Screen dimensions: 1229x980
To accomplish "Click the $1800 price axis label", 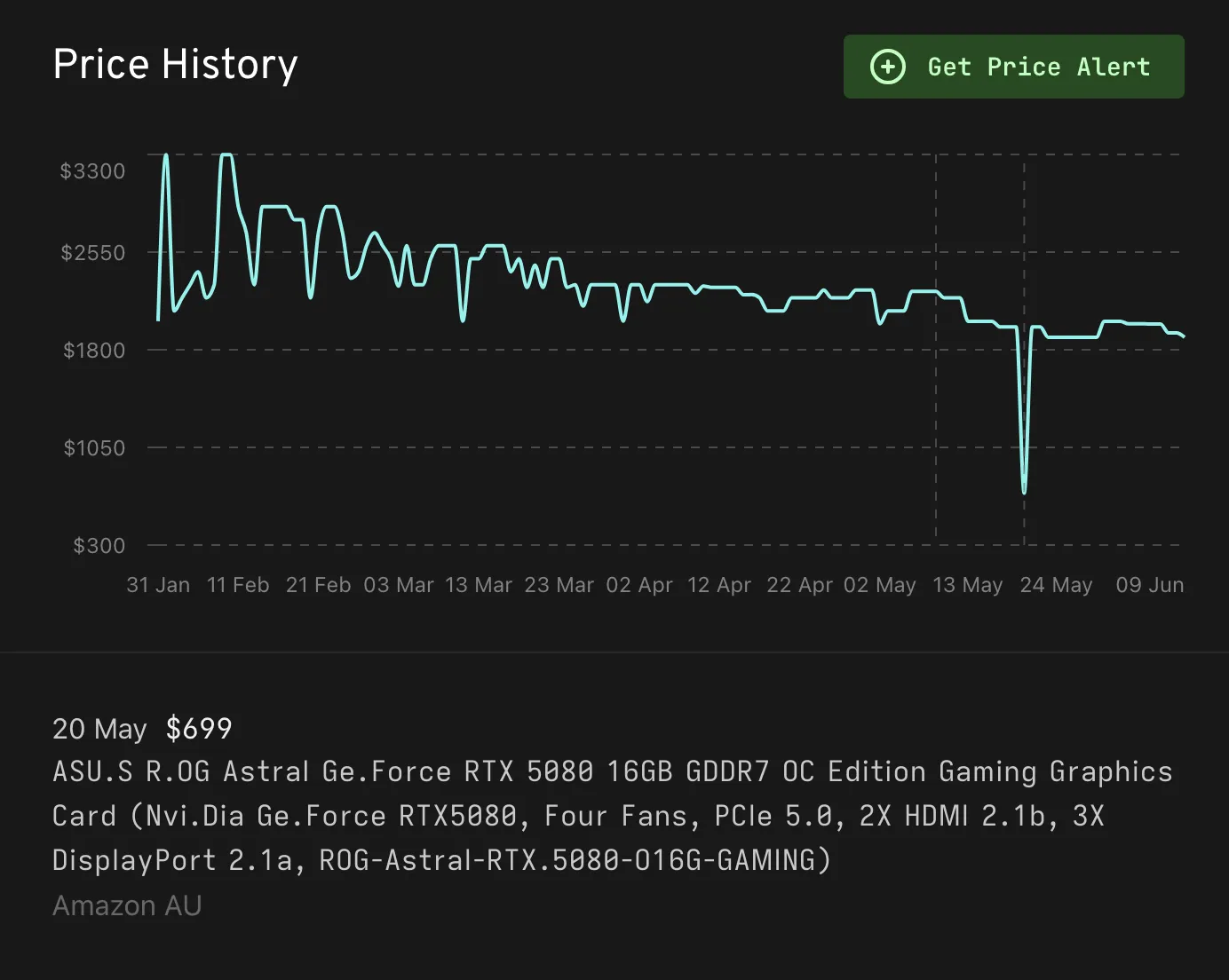I will 93,350.
